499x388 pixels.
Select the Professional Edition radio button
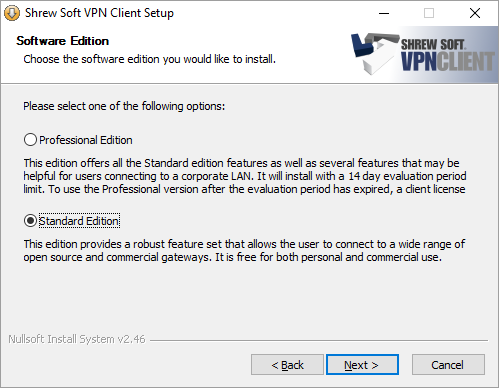[x=30, y=140]
